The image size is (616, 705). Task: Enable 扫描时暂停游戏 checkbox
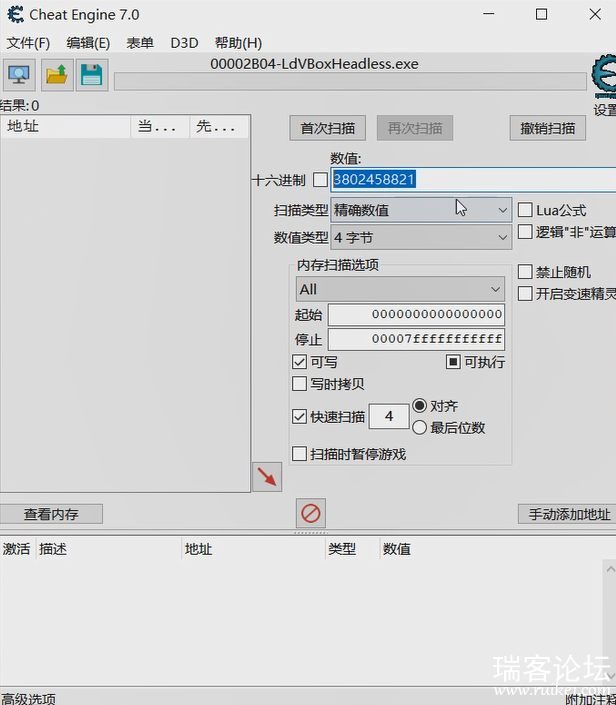[x=300, y=454]
